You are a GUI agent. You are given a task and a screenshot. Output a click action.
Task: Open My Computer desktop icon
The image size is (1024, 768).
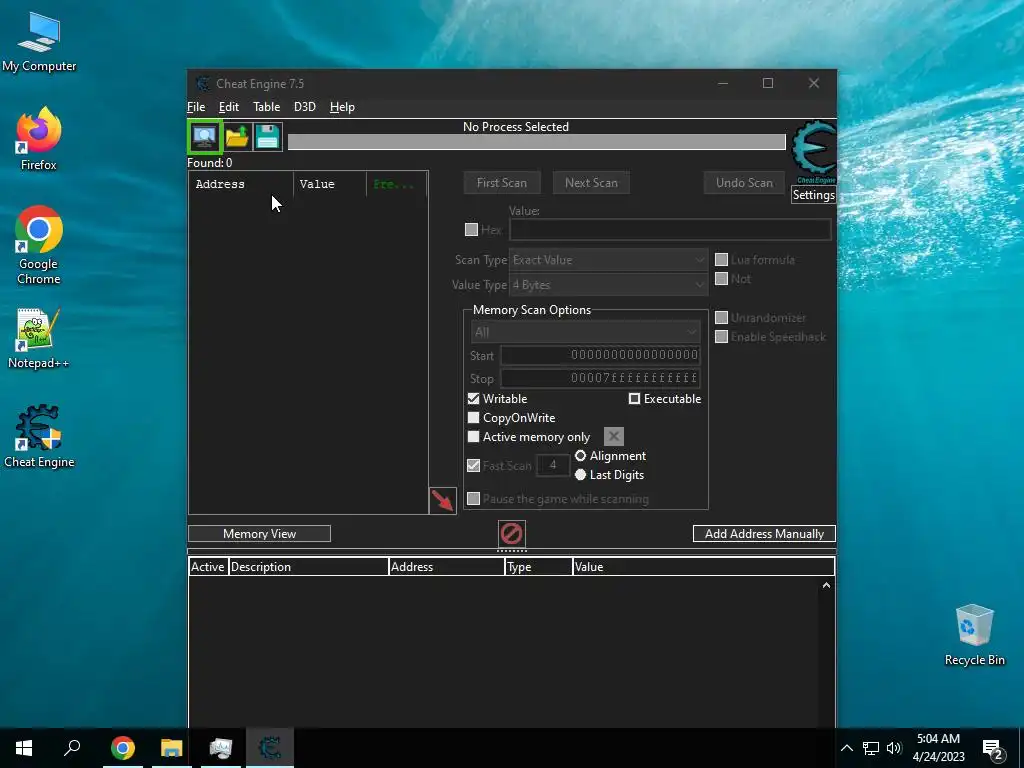point(39,42)
